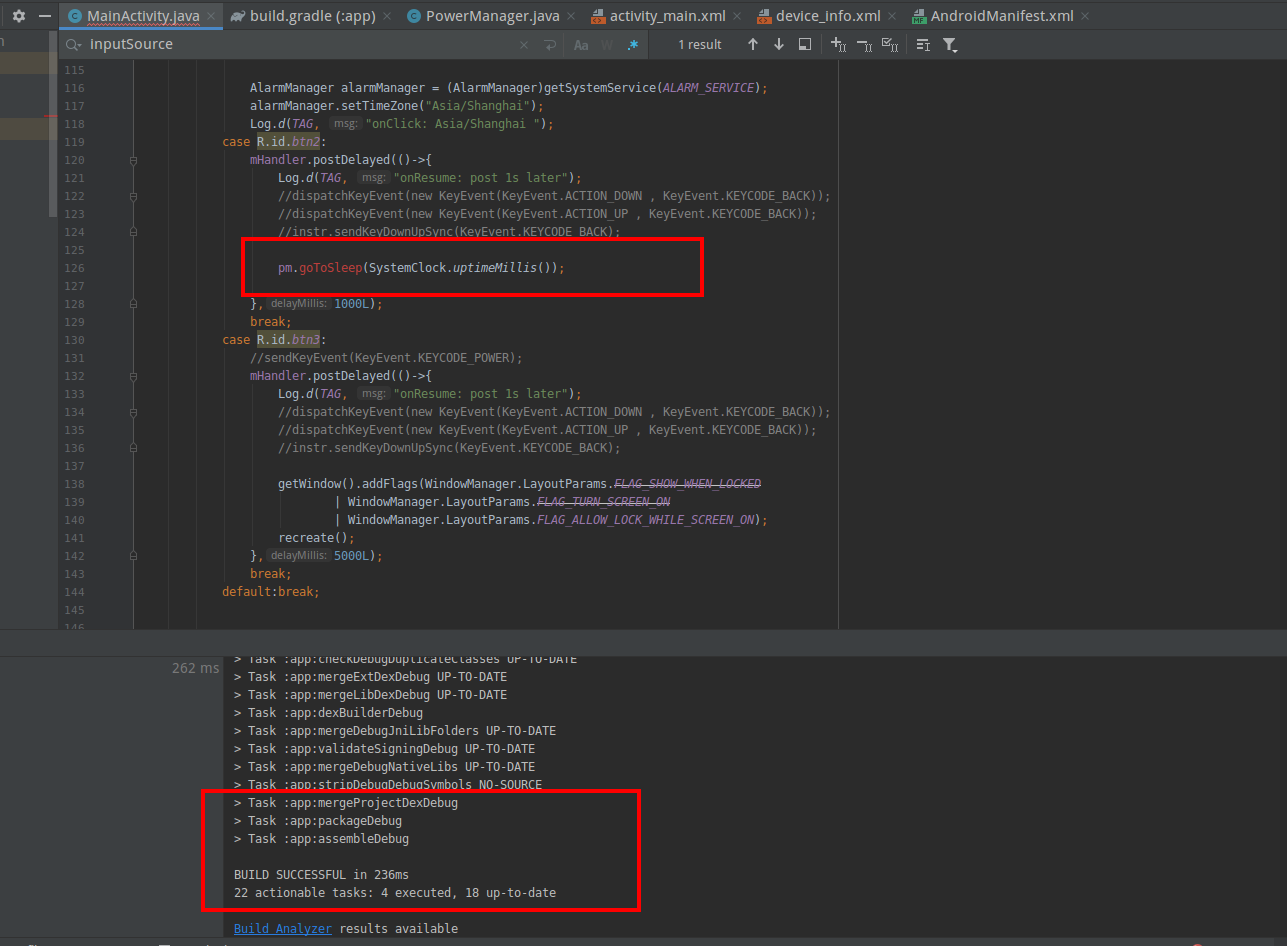
Task: Close the device_info.xml tab
Action: (x=893, y=16)
